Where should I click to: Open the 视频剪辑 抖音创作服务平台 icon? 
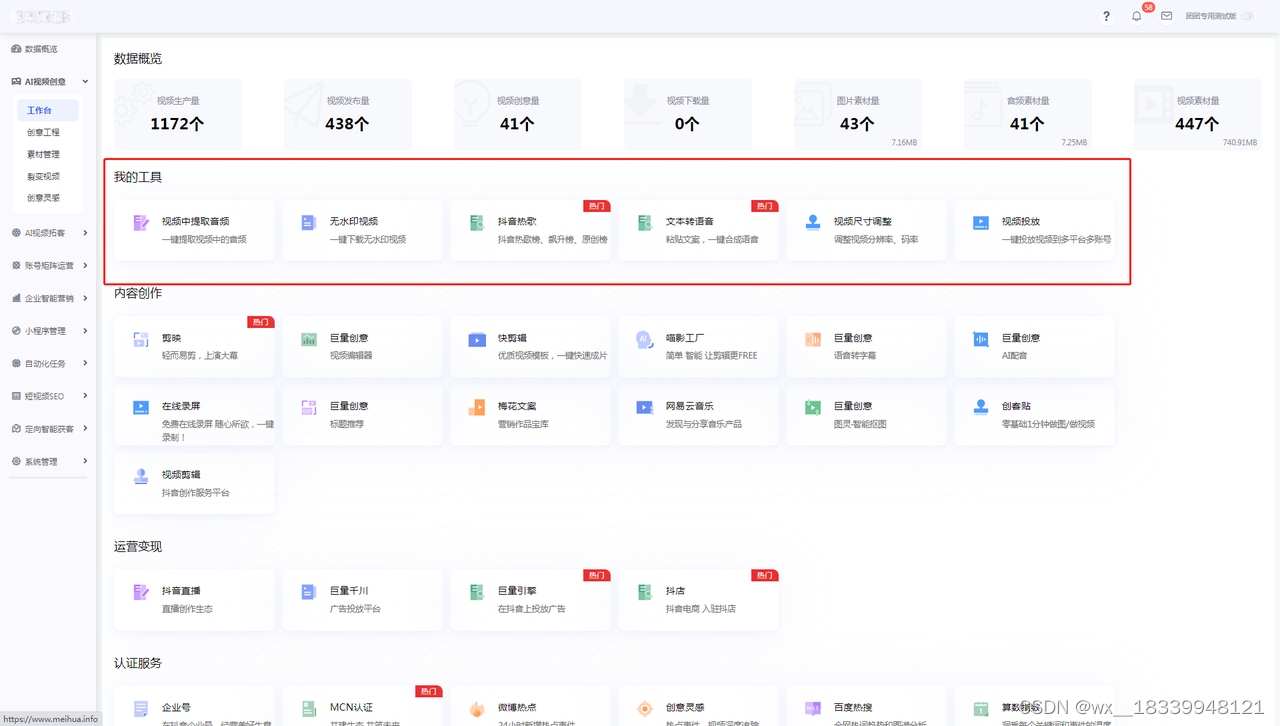point(141,477)
